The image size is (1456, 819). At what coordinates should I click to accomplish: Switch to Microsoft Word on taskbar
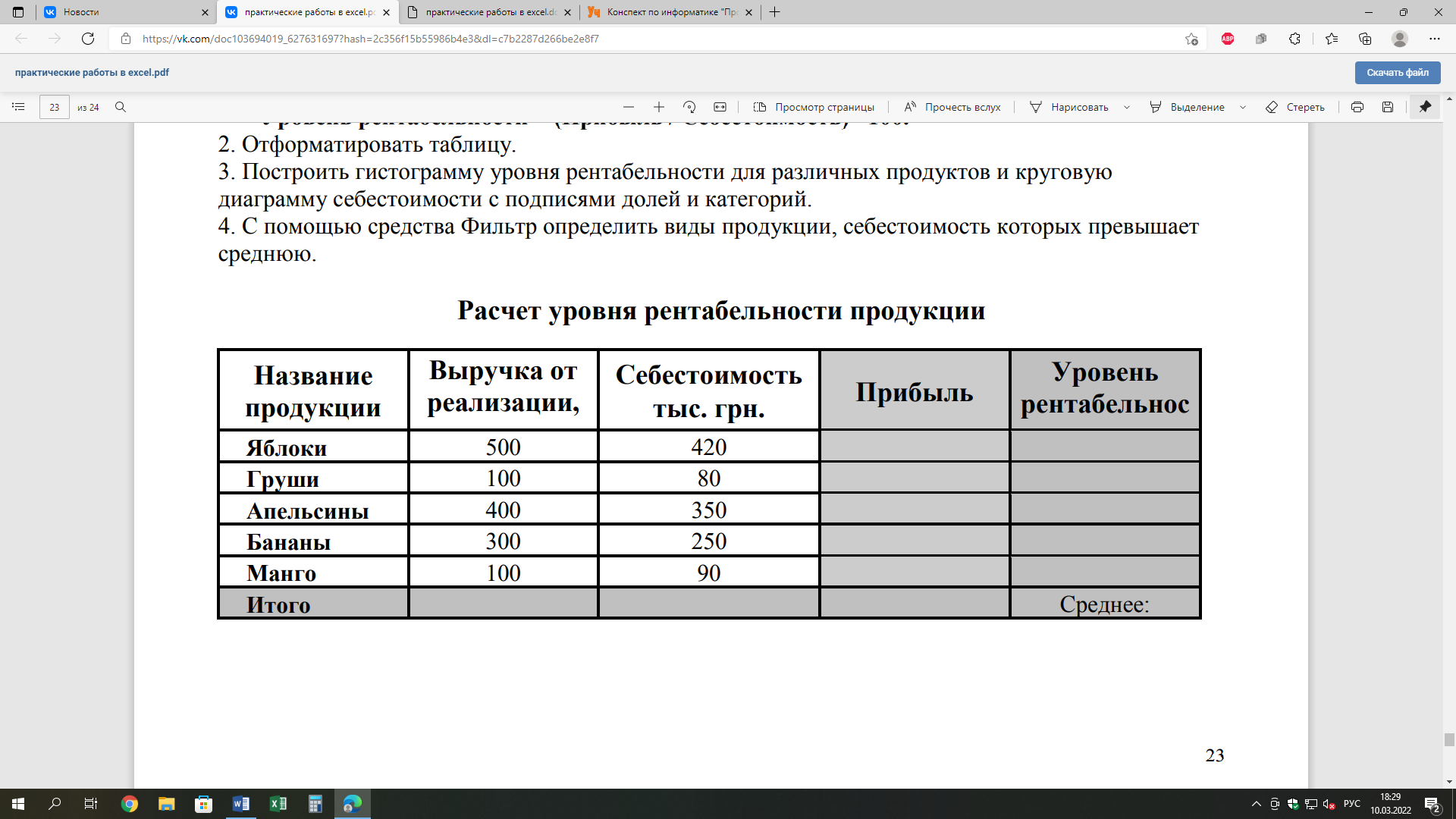[240, 804]
